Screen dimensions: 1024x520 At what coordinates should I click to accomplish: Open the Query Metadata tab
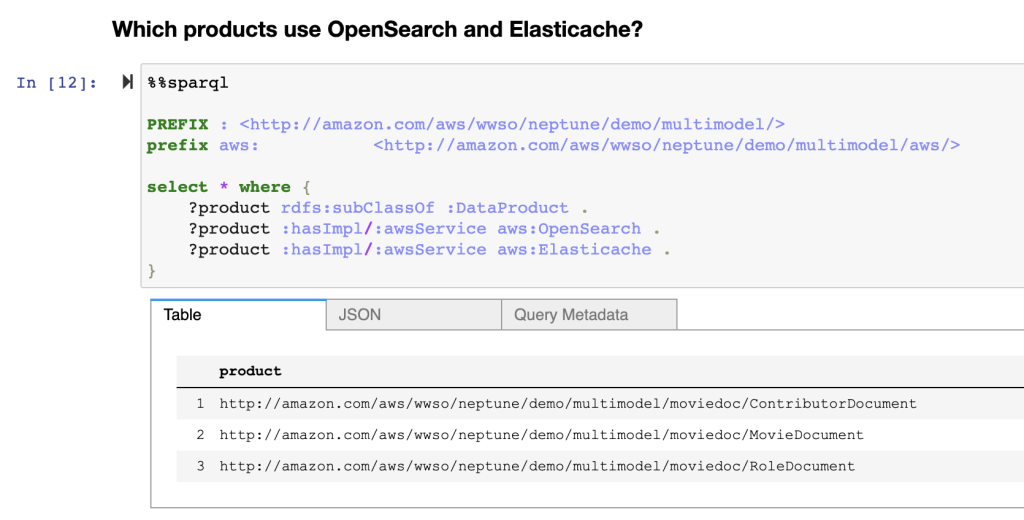point(589,315)
